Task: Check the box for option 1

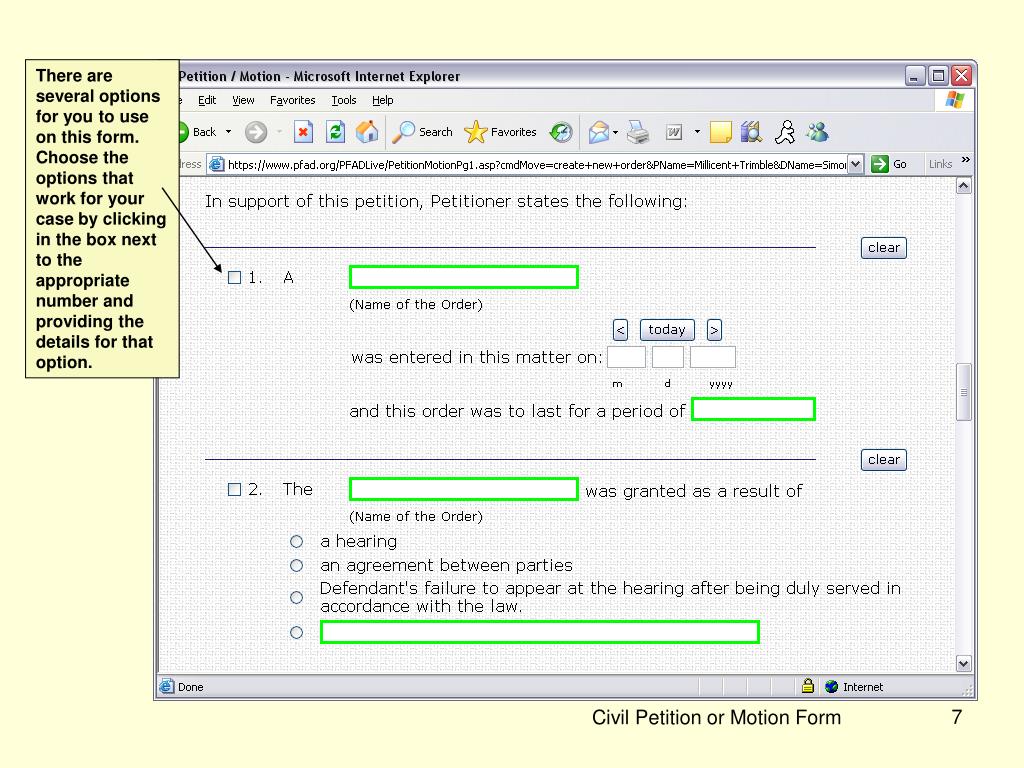Action: [x=234, y=278]
